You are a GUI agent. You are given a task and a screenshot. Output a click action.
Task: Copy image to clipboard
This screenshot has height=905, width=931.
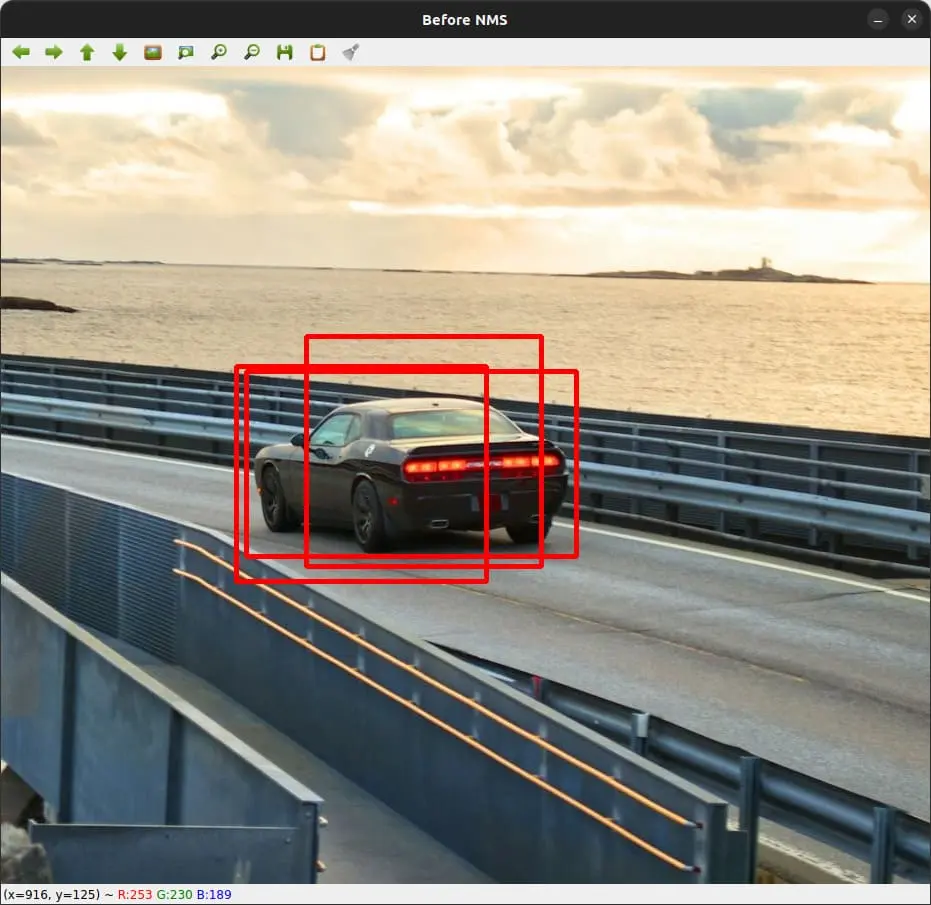pos(317,52)
